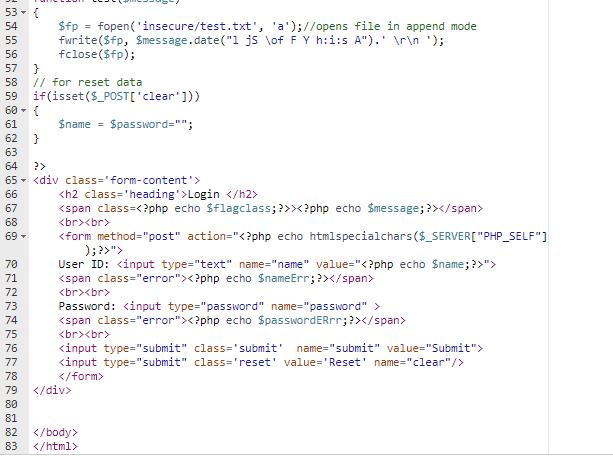Click the closing </html> tag

[x=56, y=446]
